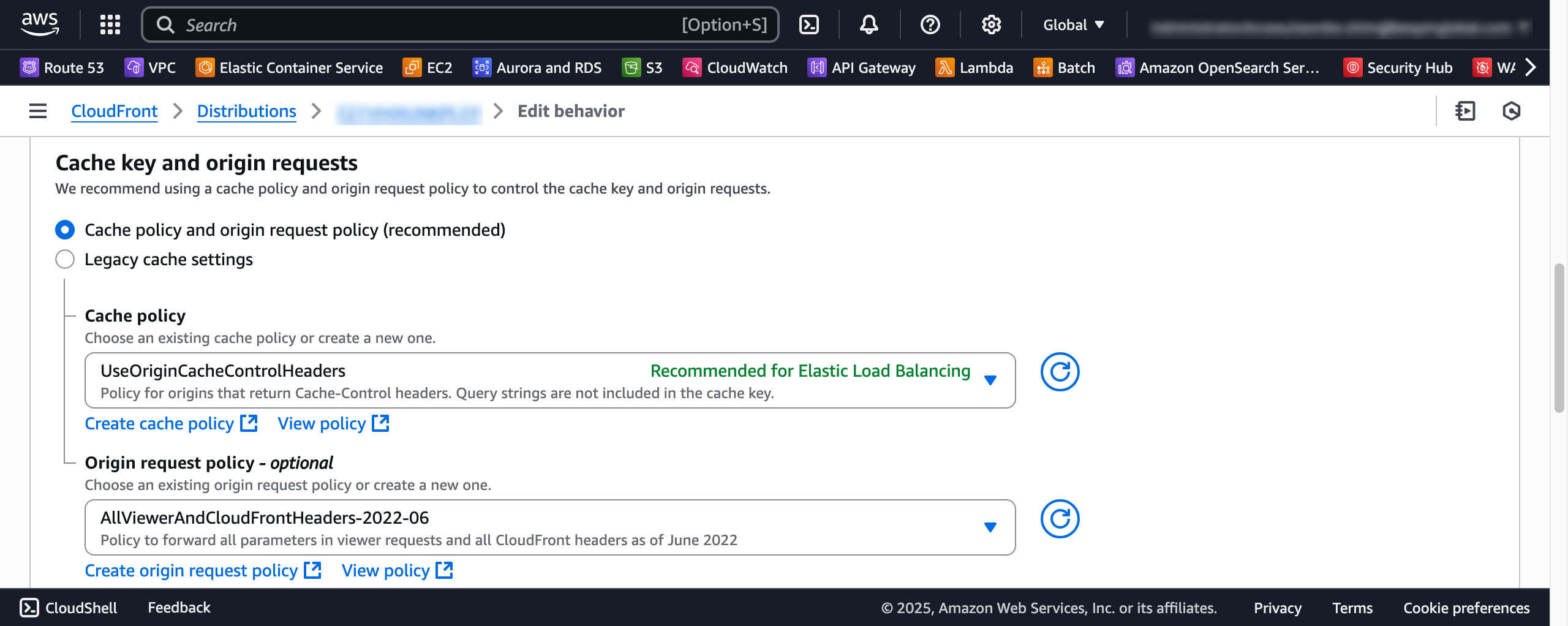
Task: Open the CloudWatch shortcut
Action: point(735,67)
